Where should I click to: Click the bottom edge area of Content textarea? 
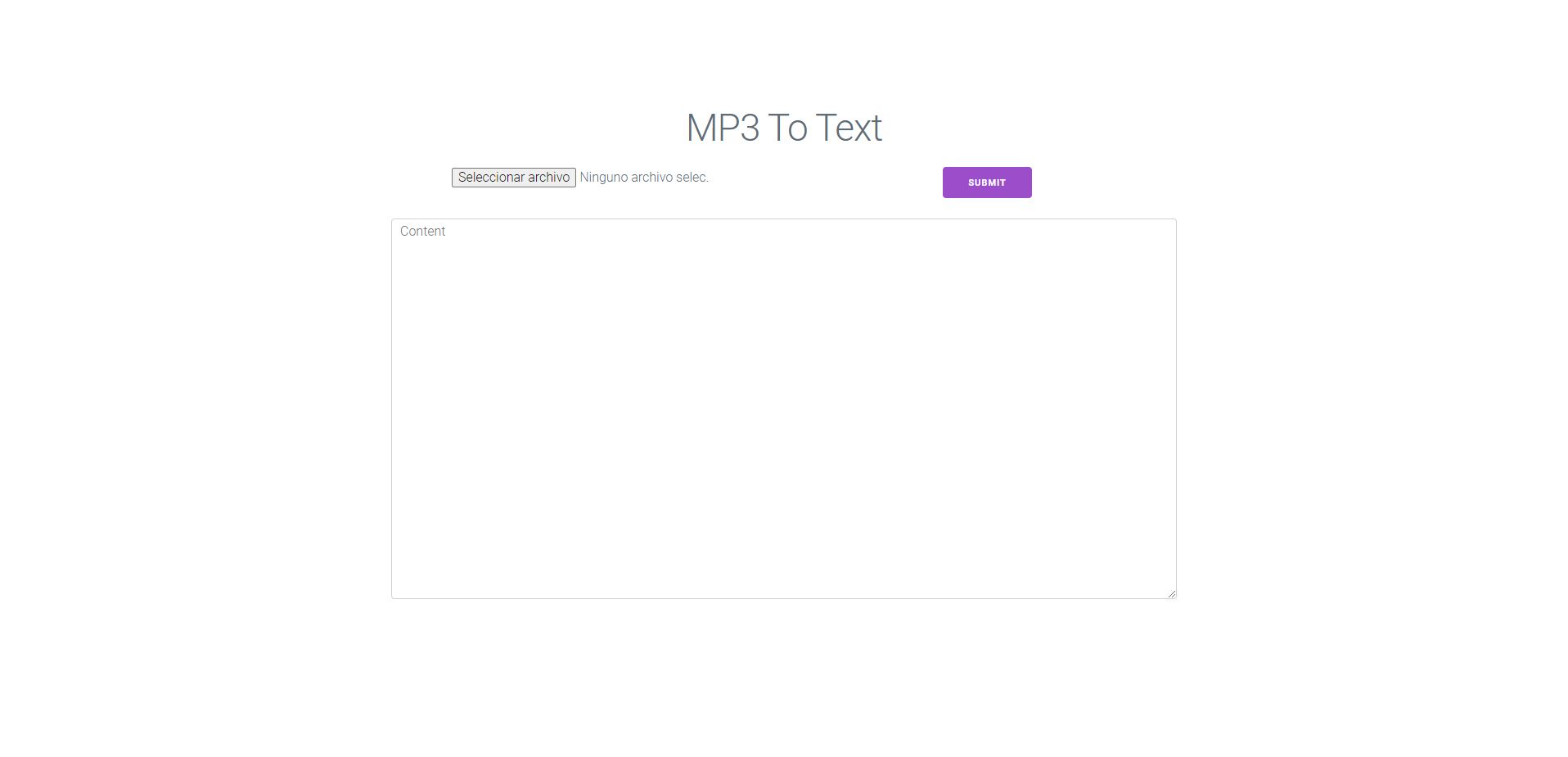[783, 591]
